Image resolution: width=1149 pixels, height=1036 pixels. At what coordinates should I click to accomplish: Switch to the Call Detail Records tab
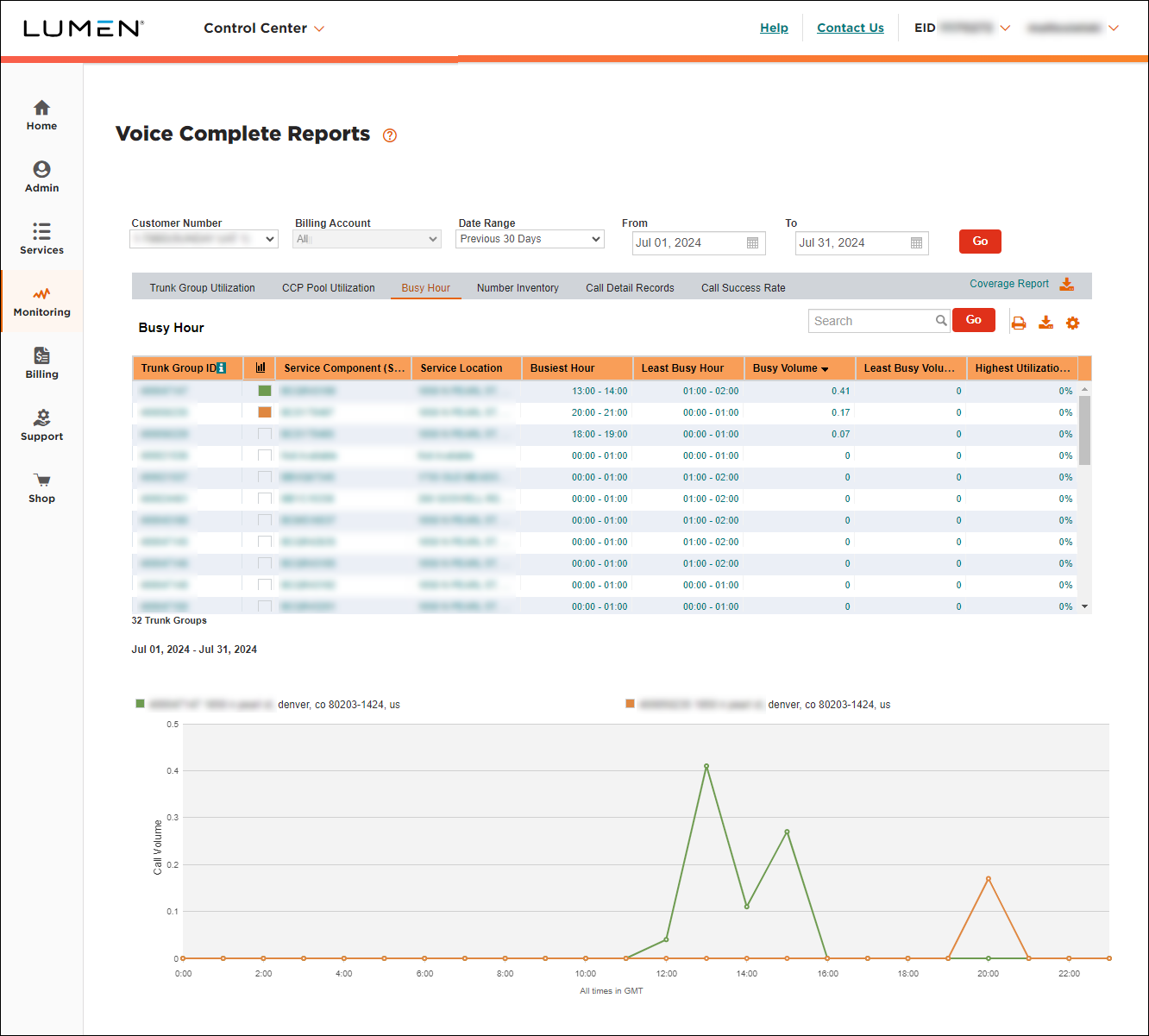click(x=630, y=287)
